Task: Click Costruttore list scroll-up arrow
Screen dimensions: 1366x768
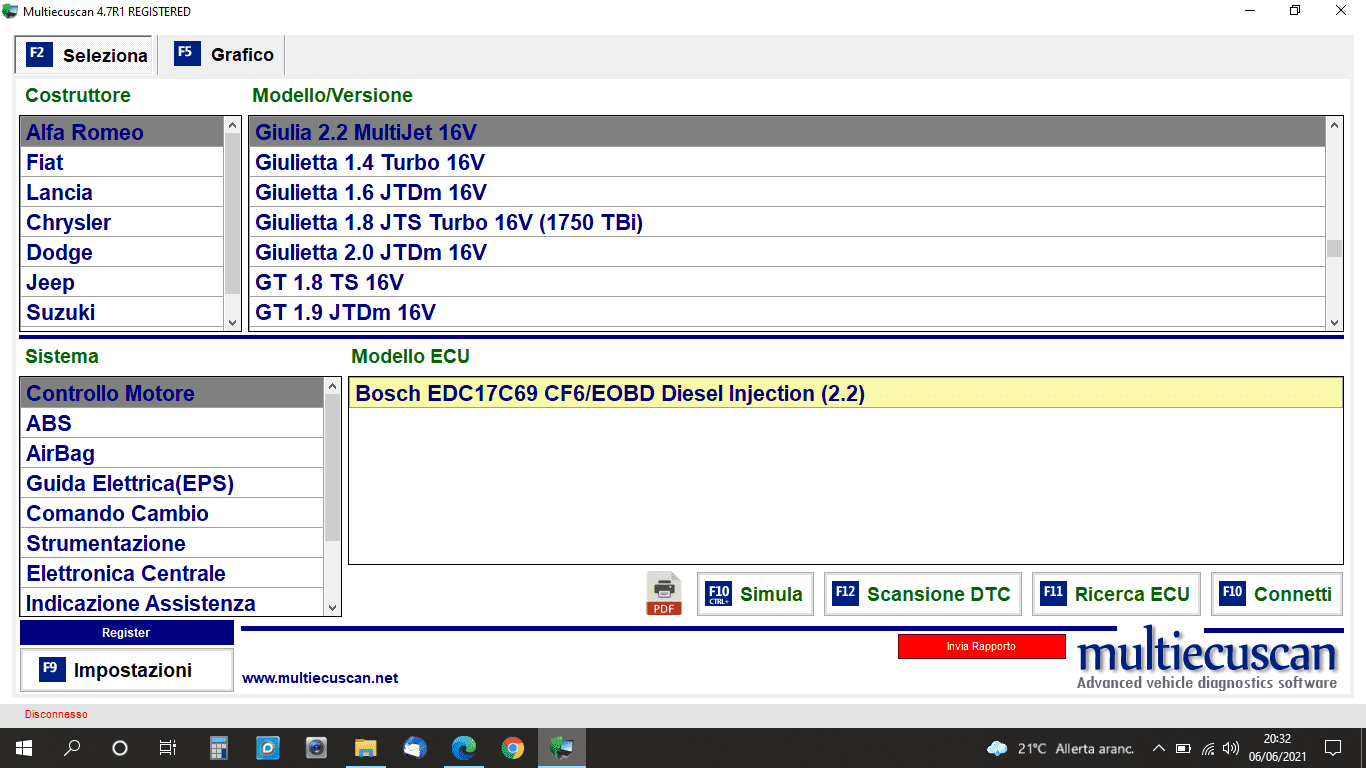Action: point(232,125)
